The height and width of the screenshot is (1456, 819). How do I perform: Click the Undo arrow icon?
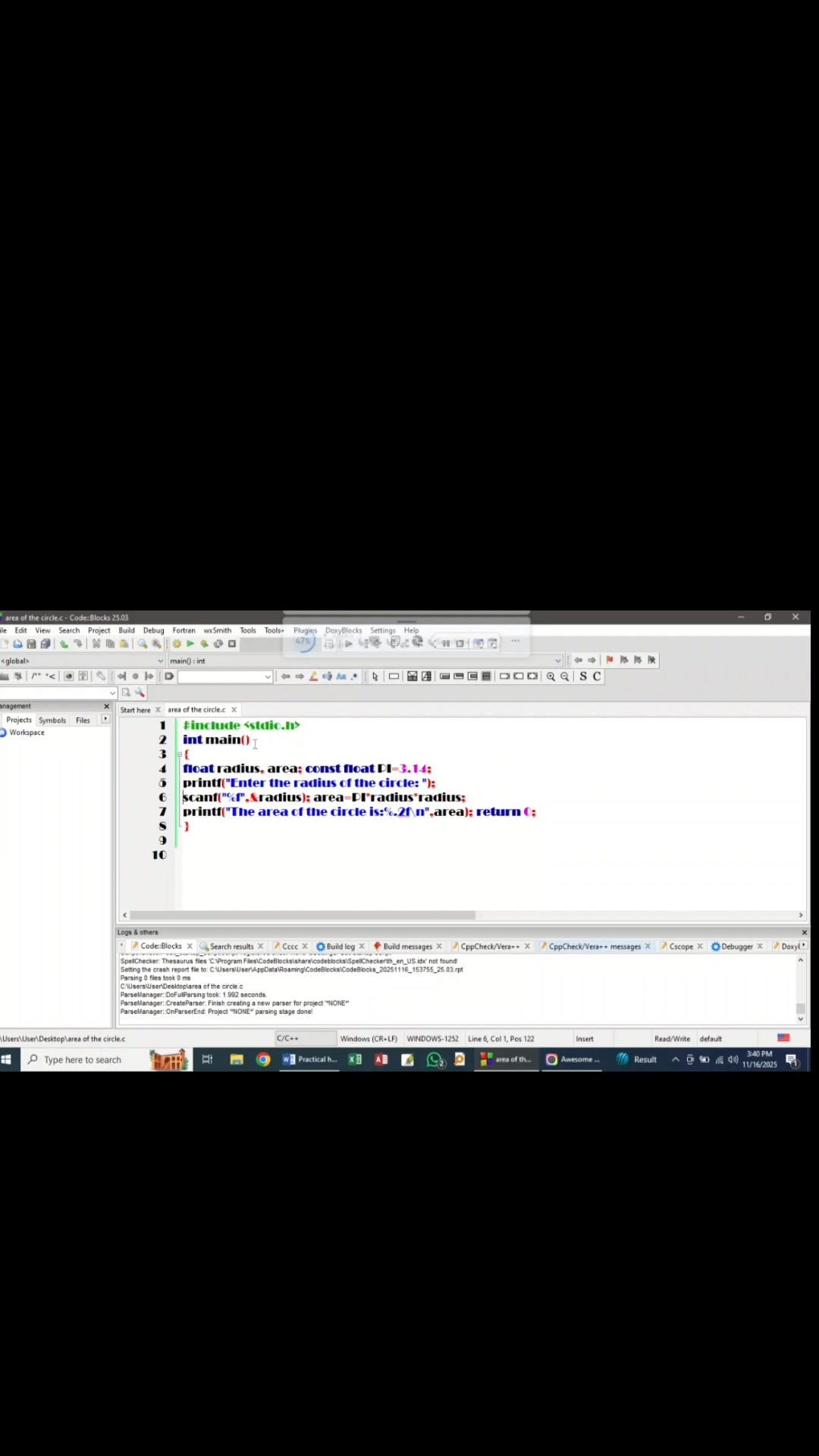(x=64, y=644)
